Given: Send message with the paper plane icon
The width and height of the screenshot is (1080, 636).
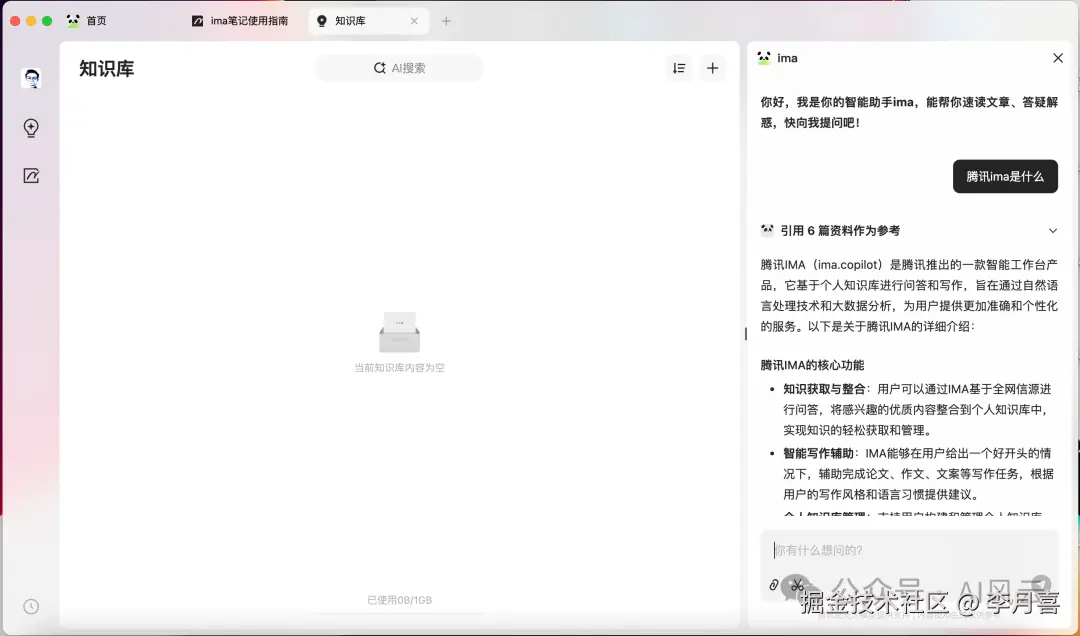Looking at the screenshot, I should coord(1040,582).
